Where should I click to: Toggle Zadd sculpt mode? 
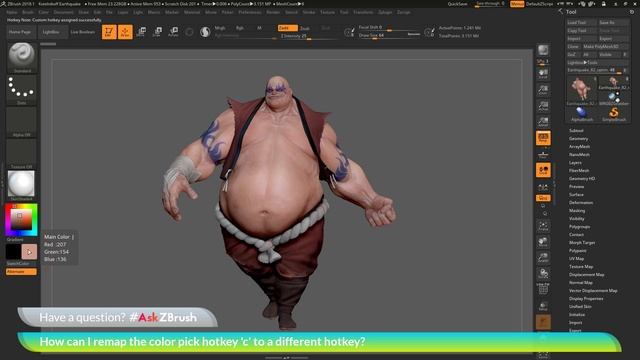click(287, 28)
